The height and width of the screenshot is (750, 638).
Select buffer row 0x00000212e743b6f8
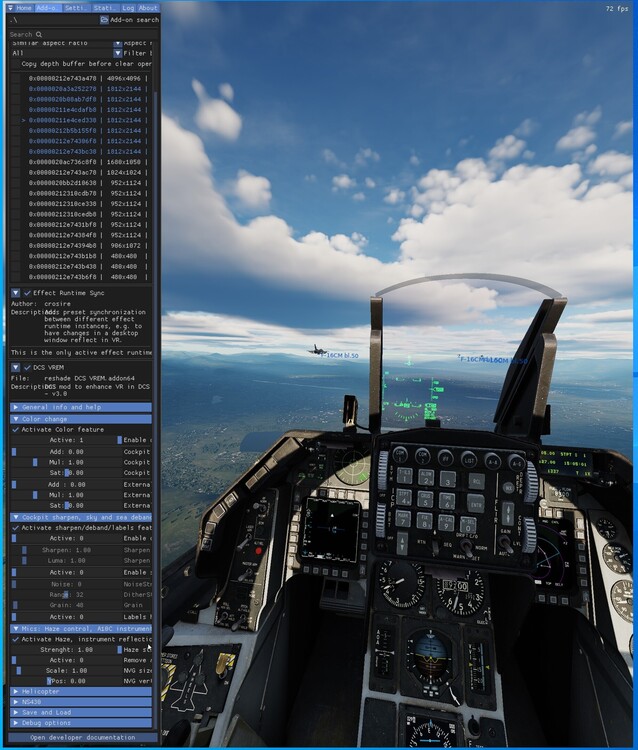click(86, 277)
